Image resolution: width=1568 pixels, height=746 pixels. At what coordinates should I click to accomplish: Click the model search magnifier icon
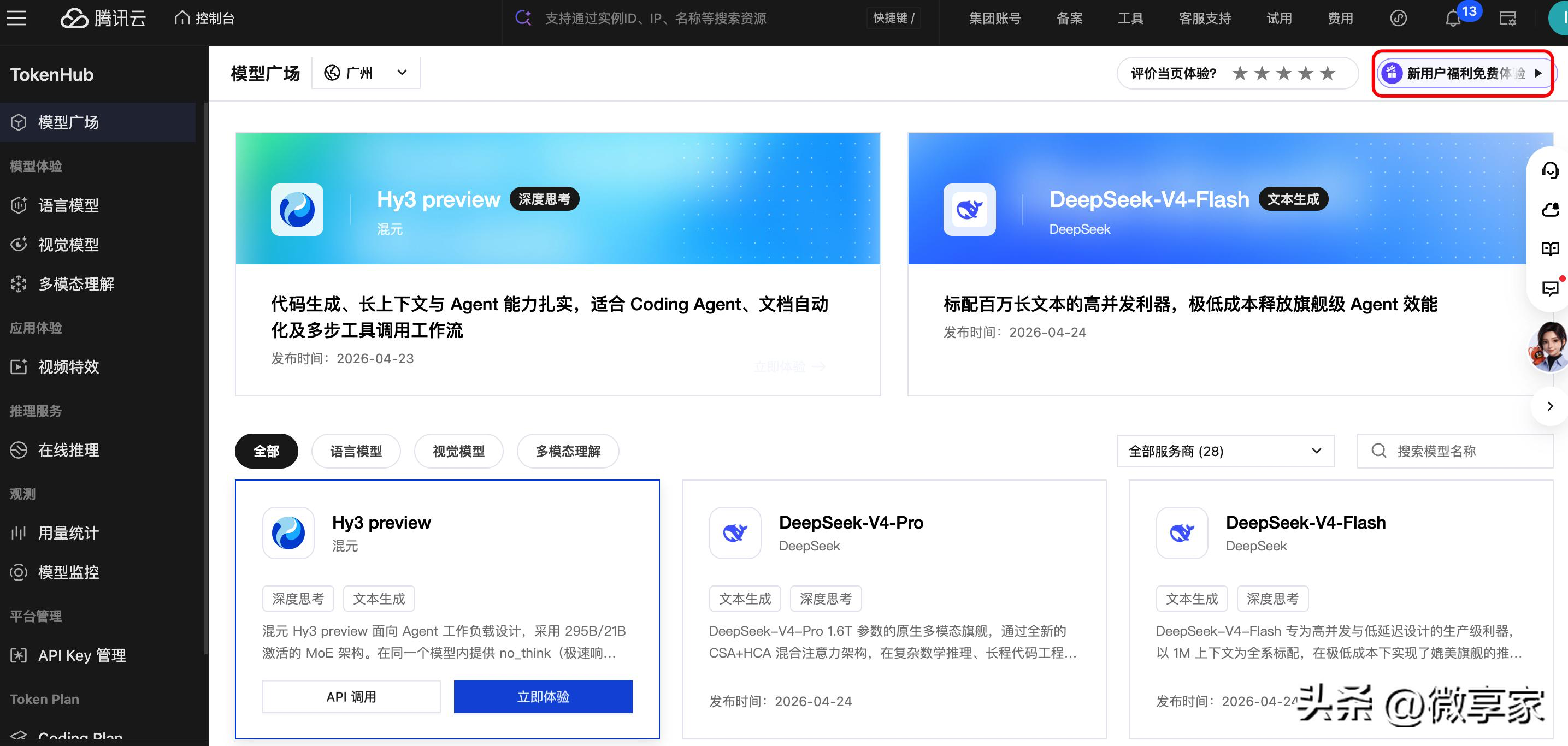pos(1379,451)
